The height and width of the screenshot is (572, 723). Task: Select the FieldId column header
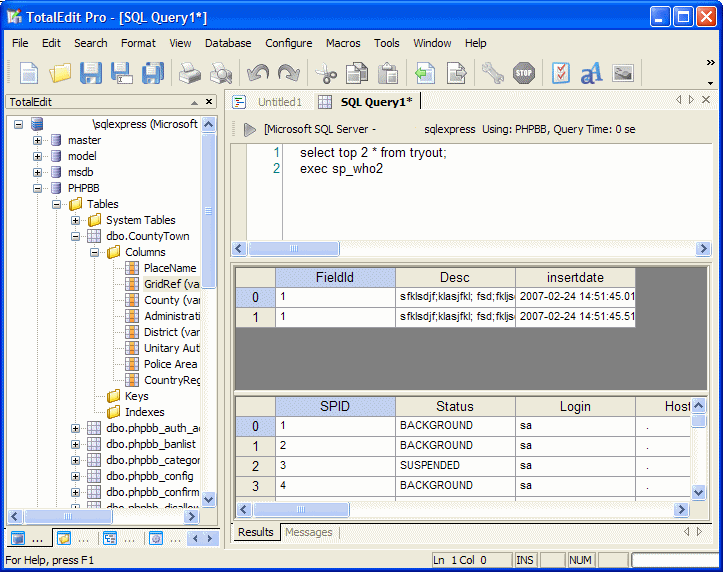click(335, 277)
